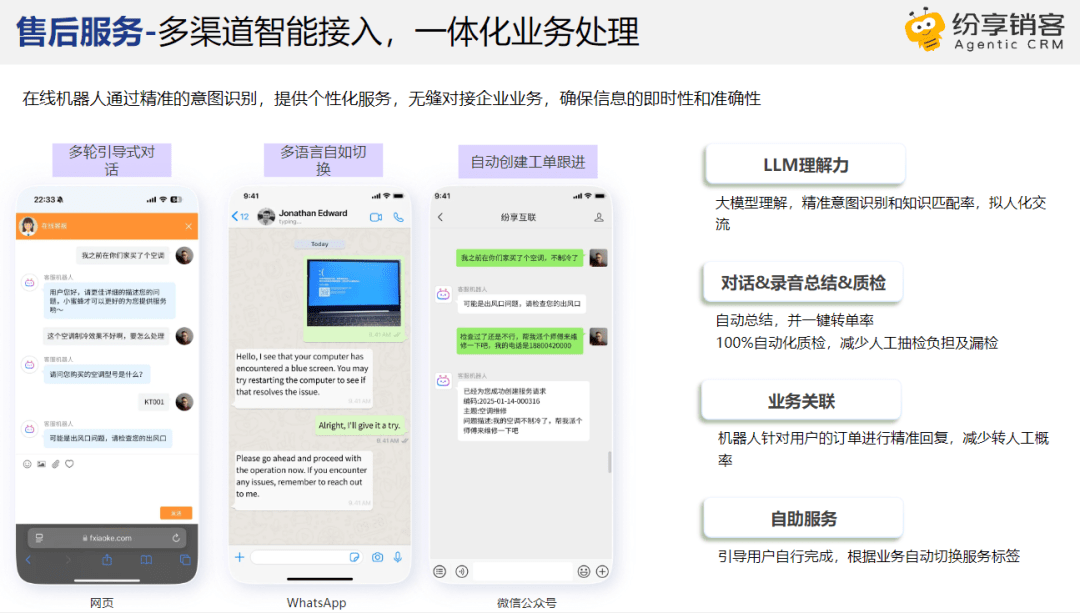The height and width of the screenshot is (613, 1080).
Task: Click the 我之前在你们家买了个空调 web chat message
Action: click(123, 256)
